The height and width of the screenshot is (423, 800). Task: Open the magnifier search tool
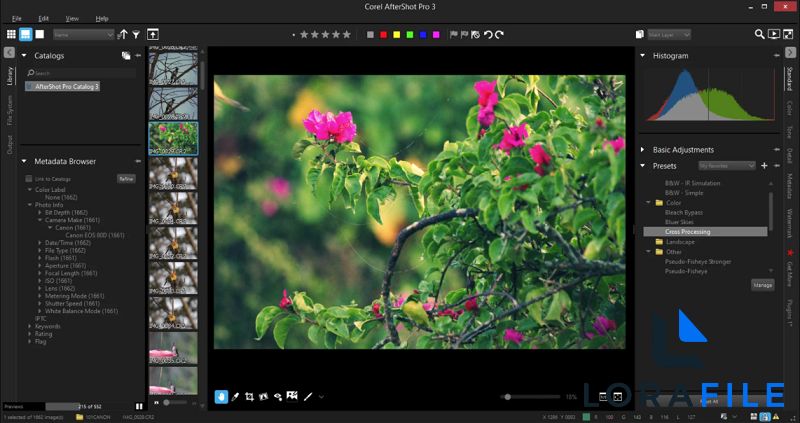(759, 34)
